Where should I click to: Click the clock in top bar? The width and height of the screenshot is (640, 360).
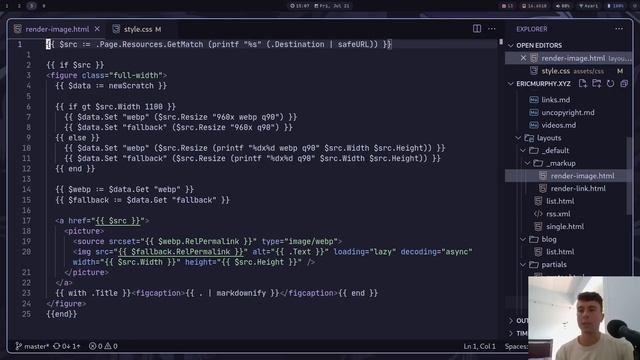[x=300, y=6]
